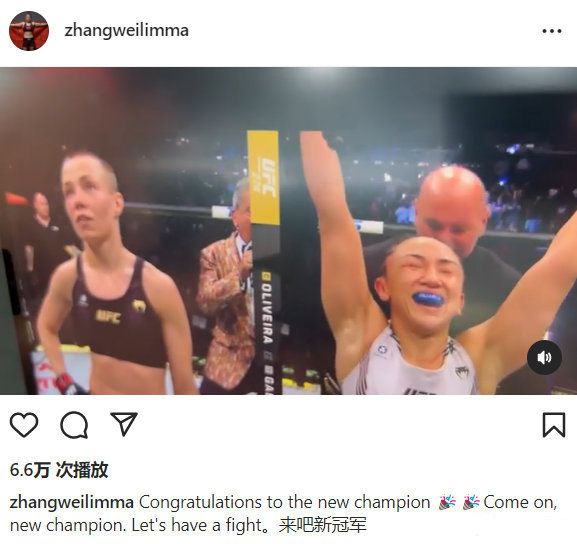Click the vertical OLIVEIRA text in the video
The height and width of the screenshot is (544, 577).
(x=267, y=313)
